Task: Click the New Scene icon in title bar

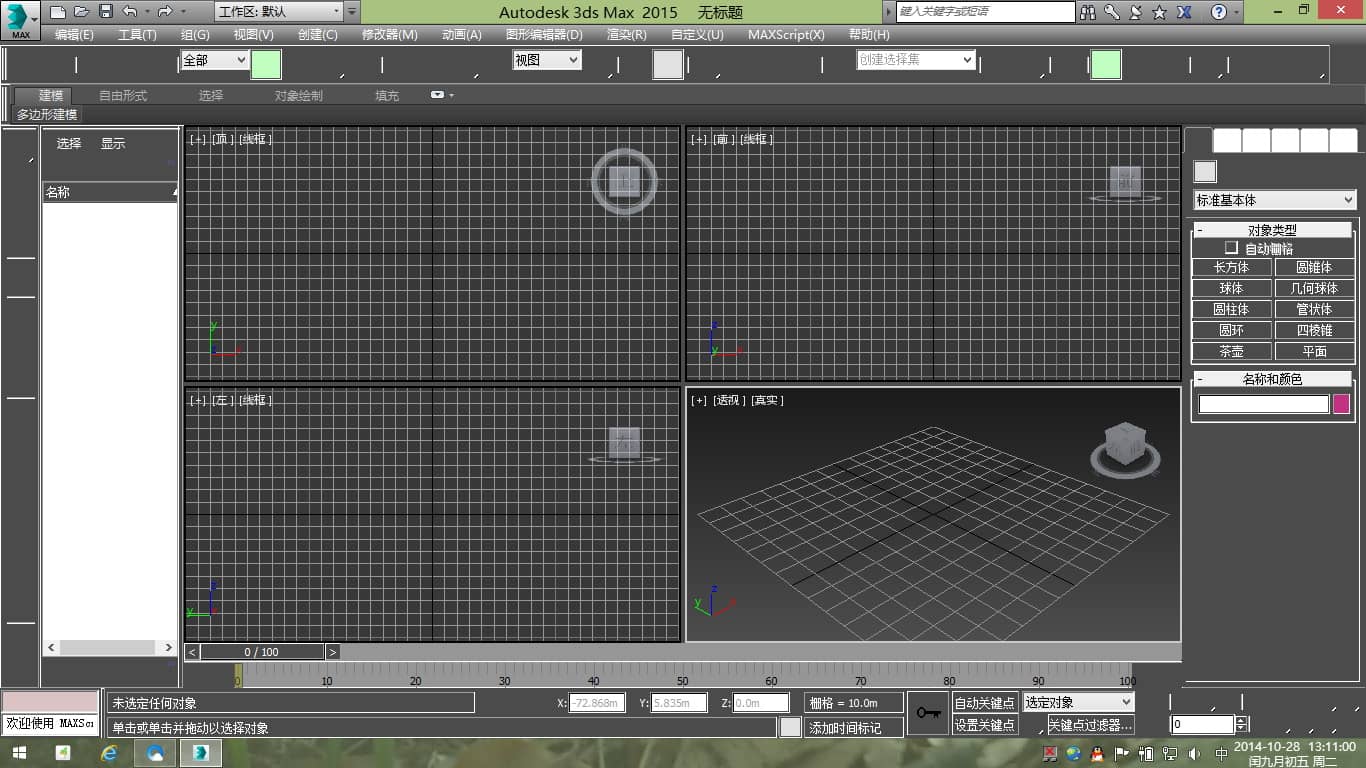Action: tap(58, 12)
